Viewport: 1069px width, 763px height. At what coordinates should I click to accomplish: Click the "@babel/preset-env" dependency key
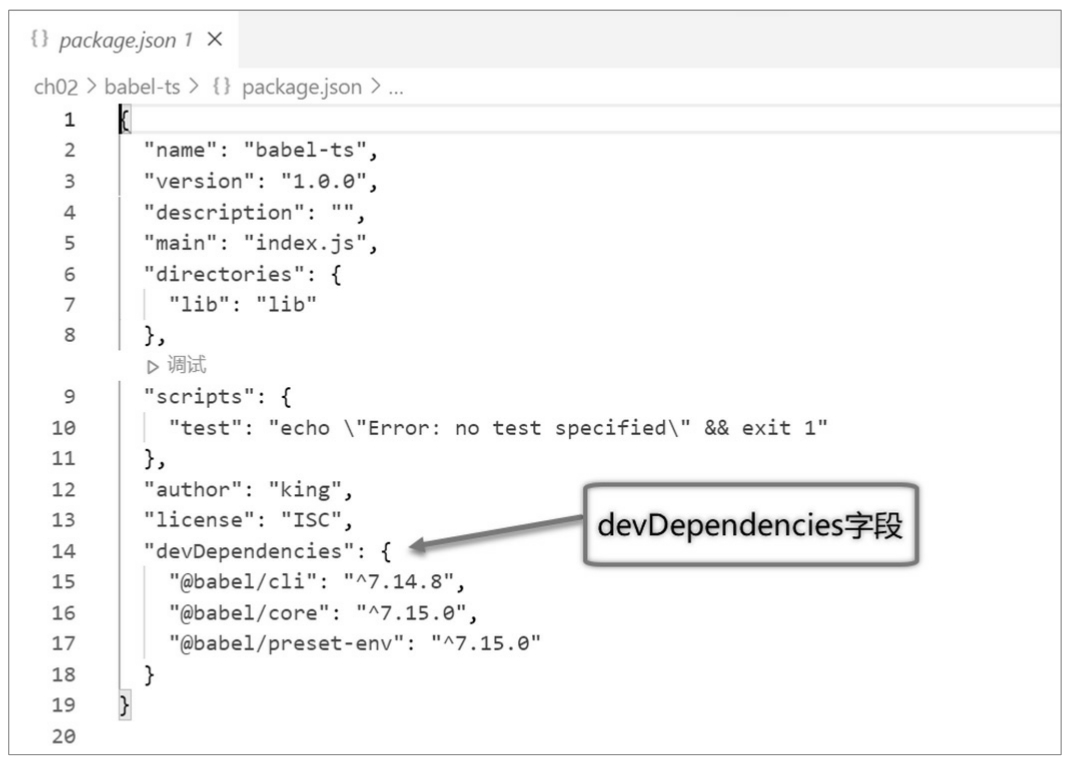pos(287,643)
